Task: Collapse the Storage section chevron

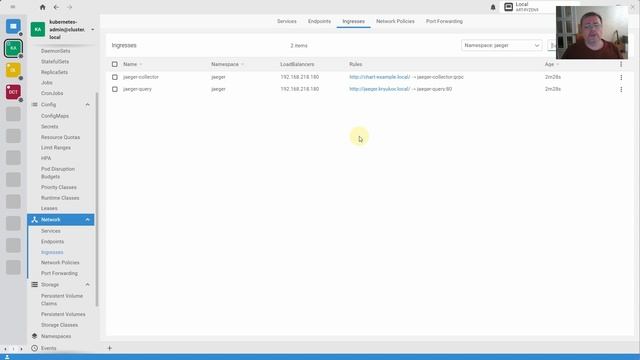Action: pyautogui.click(x=87, y=284)
